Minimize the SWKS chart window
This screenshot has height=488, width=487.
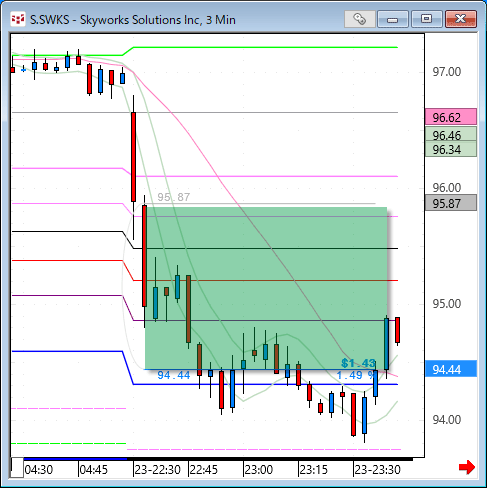point(393,19)
